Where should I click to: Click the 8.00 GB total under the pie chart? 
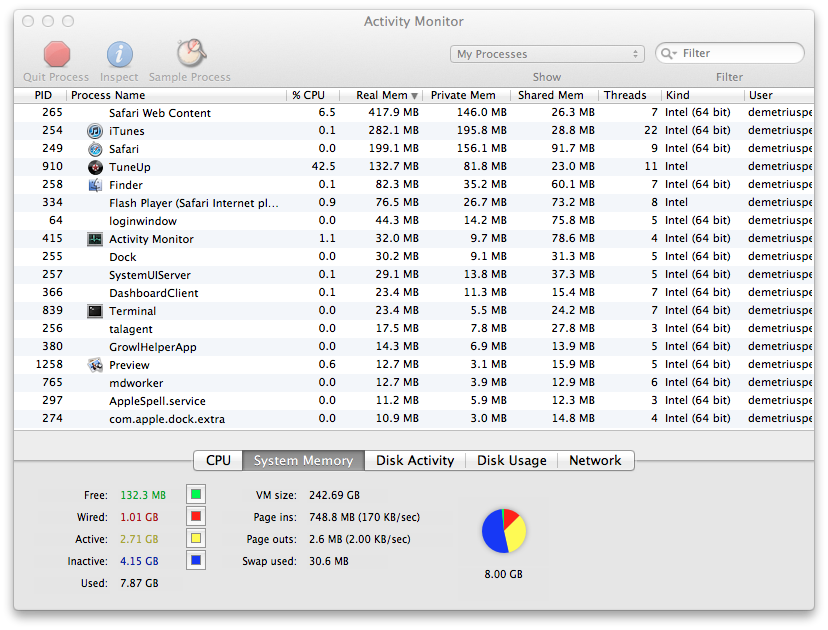pos(504,574)
